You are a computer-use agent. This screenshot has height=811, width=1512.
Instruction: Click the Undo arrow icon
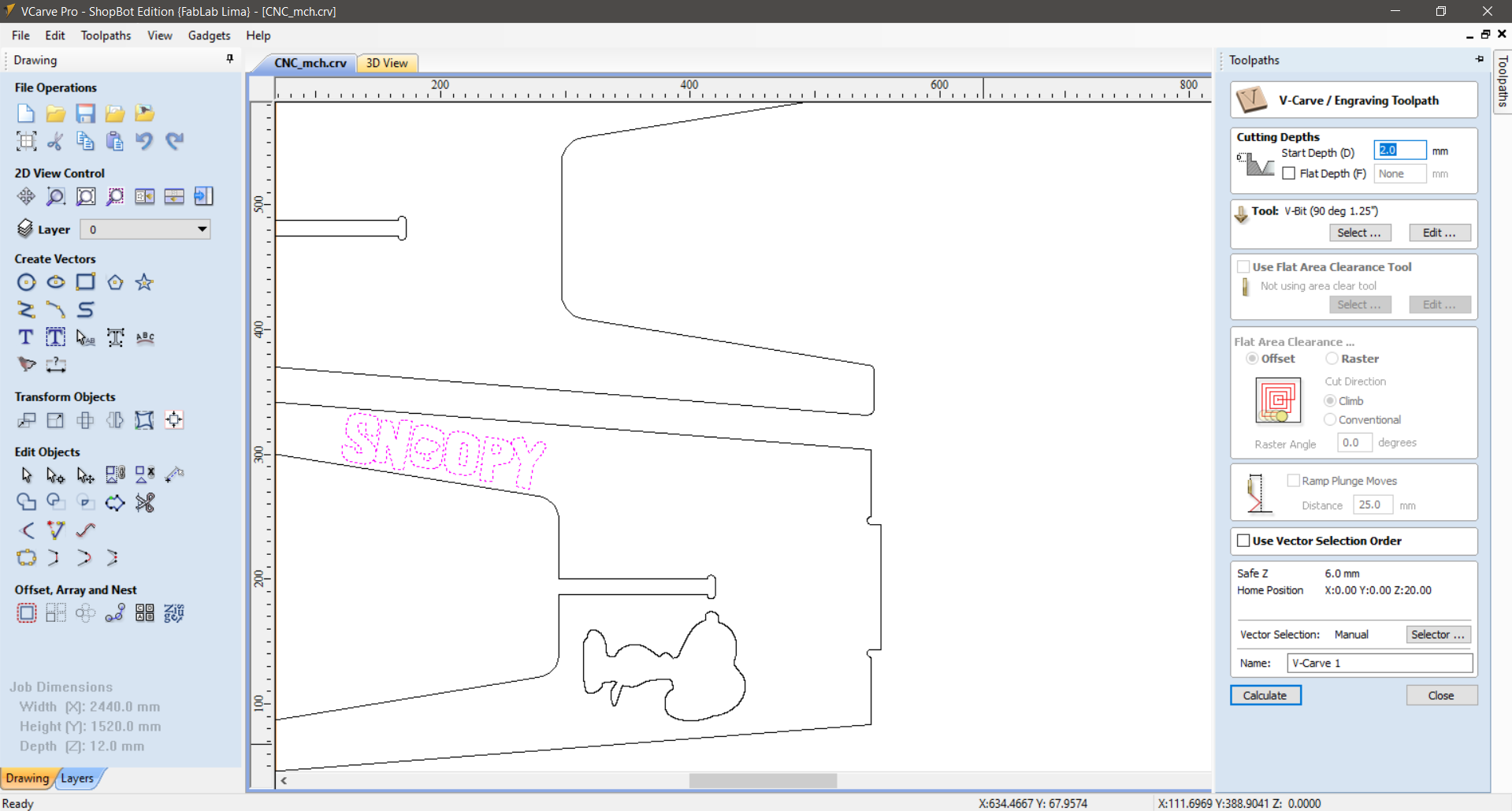tap(144, 141)
